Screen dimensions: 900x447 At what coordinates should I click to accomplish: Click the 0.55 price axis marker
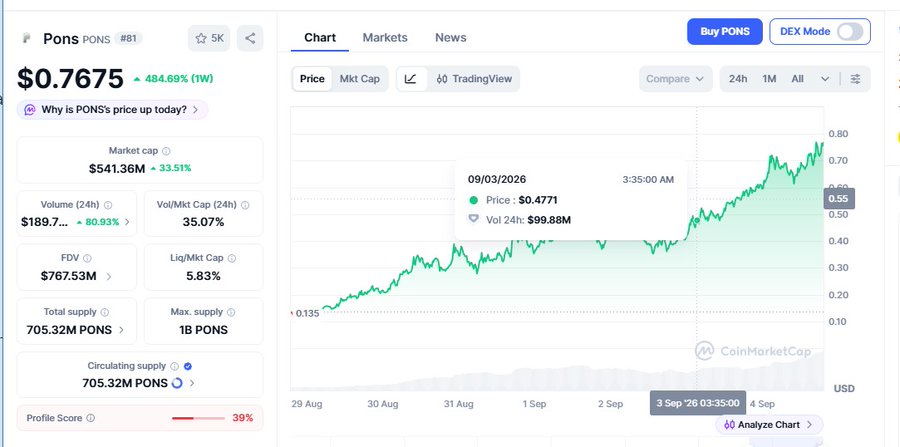pyautogui.click(x=839, y=199)
